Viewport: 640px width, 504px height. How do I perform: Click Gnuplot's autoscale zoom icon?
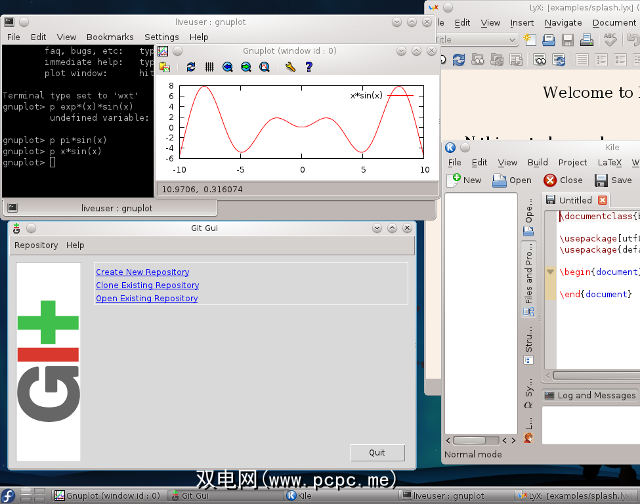tap(264, 67)
